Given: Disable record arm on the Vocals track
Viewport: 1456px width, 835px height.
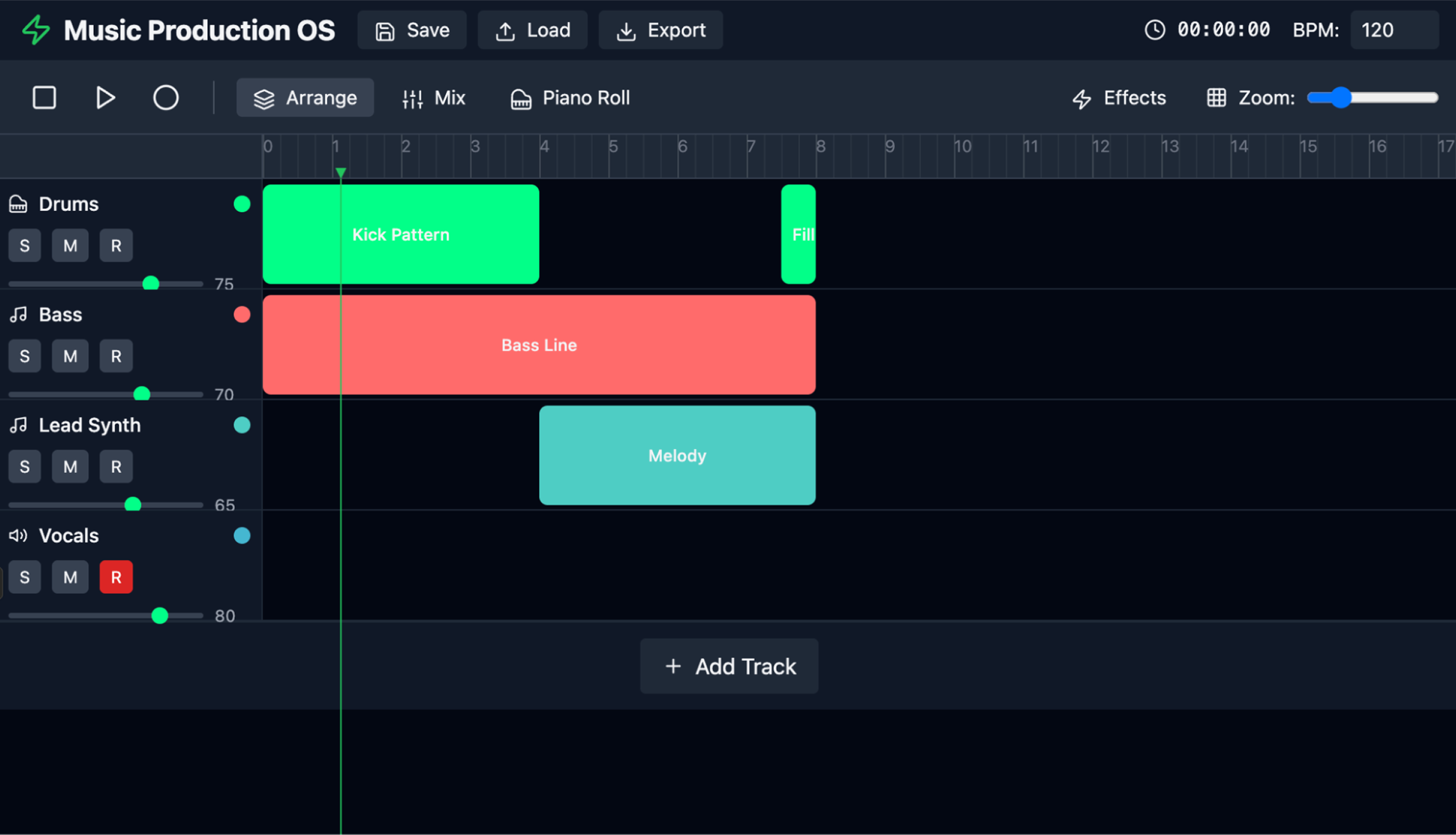Looking at the screenshot, I should [116, 577].
